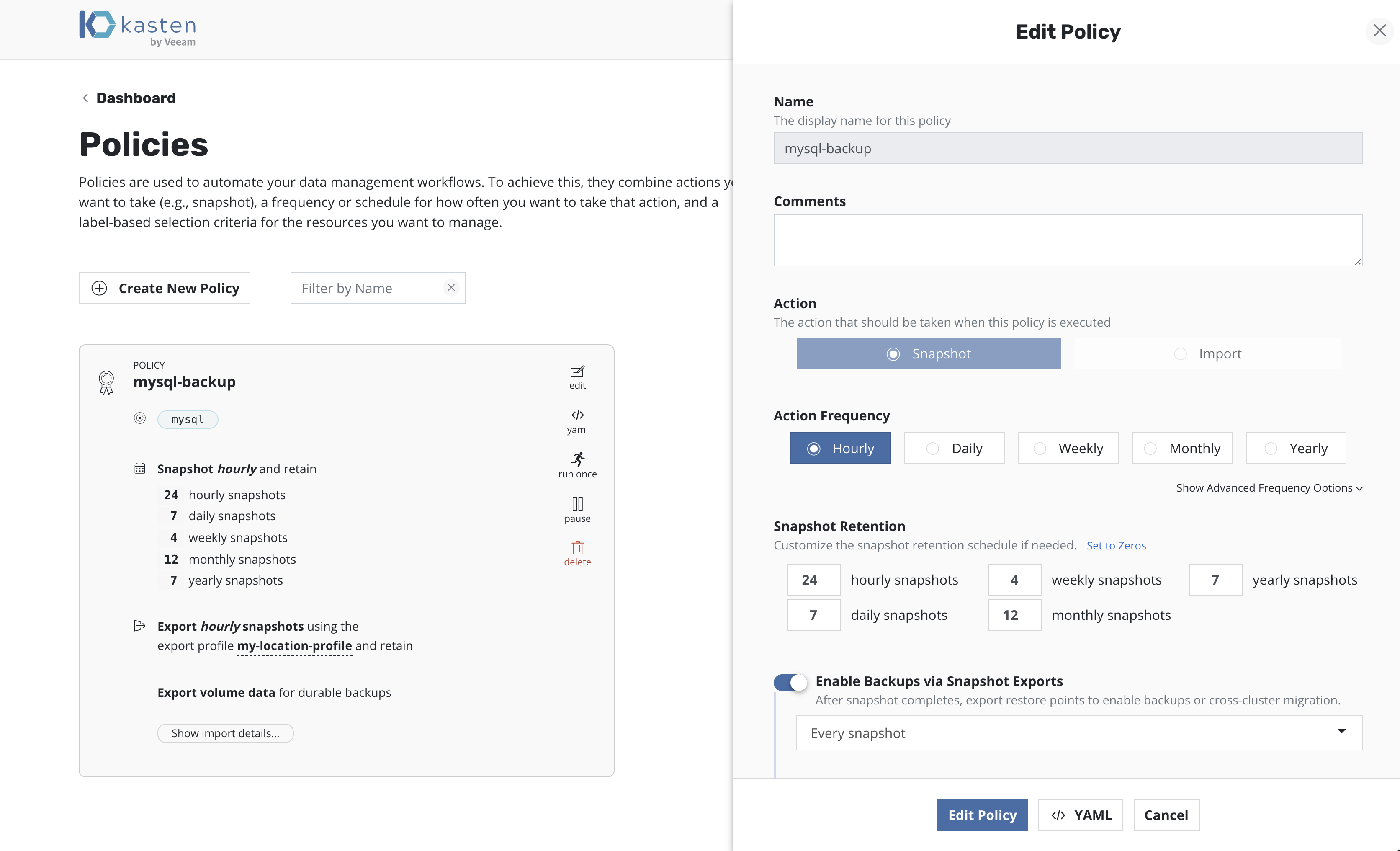Click the Kasten by Veeam logo
1400x851 pixels.
tap(137, 27)
